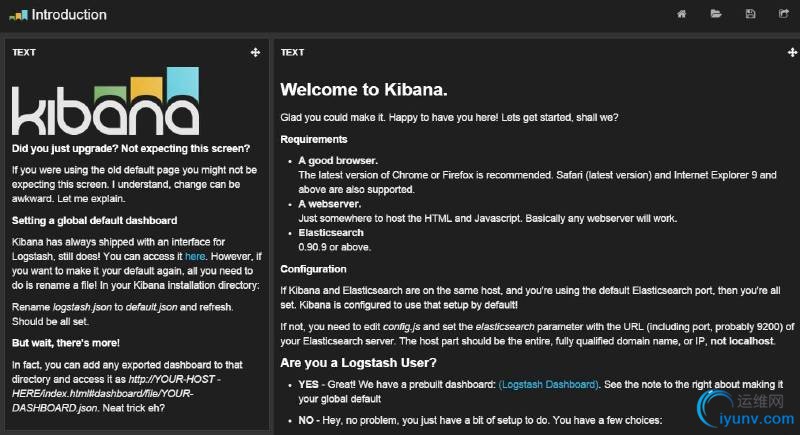Click the save dashboard floppy icon

[750, 14]
